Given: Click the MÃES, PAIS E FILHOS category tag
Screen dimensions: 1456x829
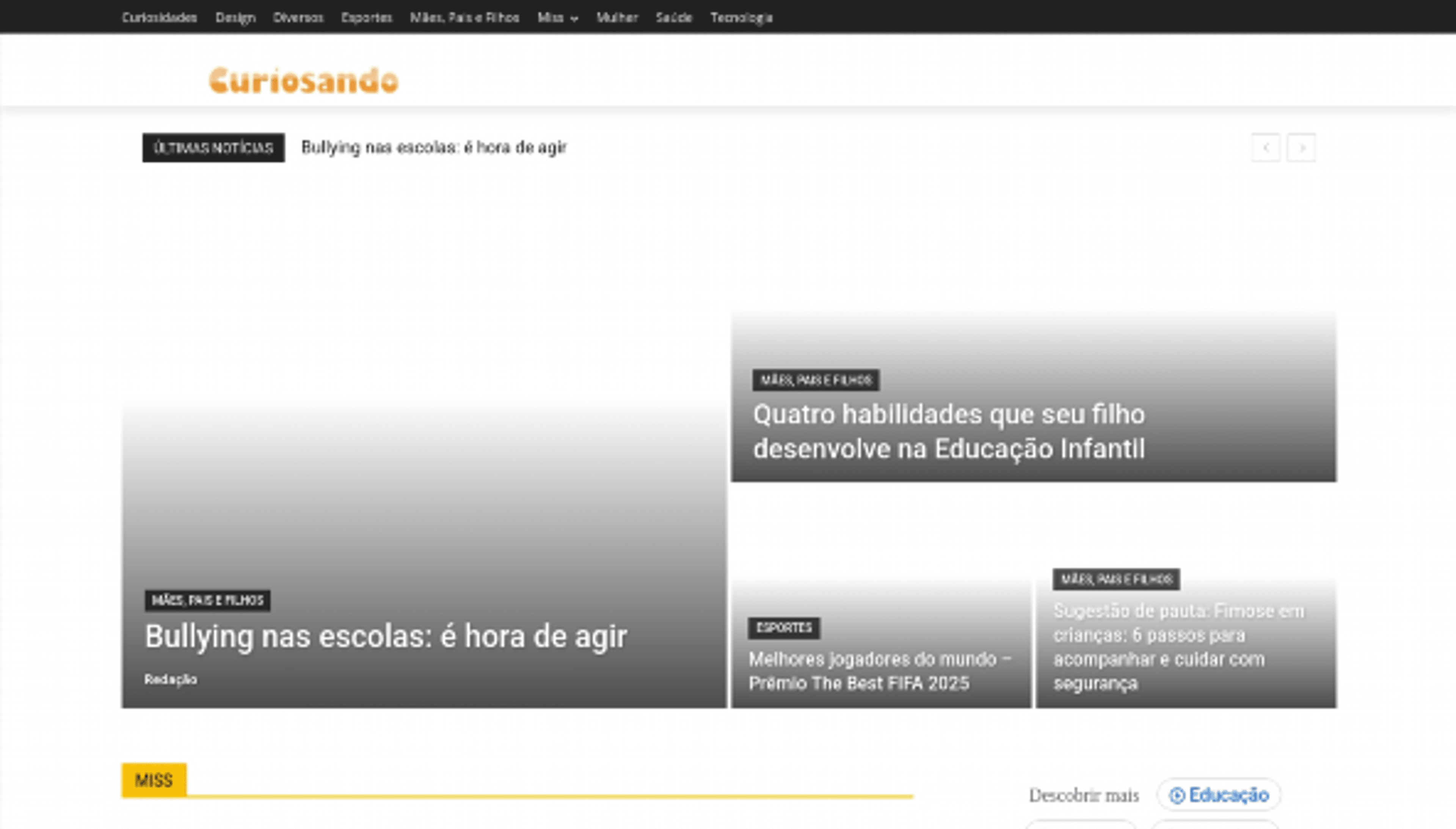Looking at the screenshot, I should coord(207,600).
